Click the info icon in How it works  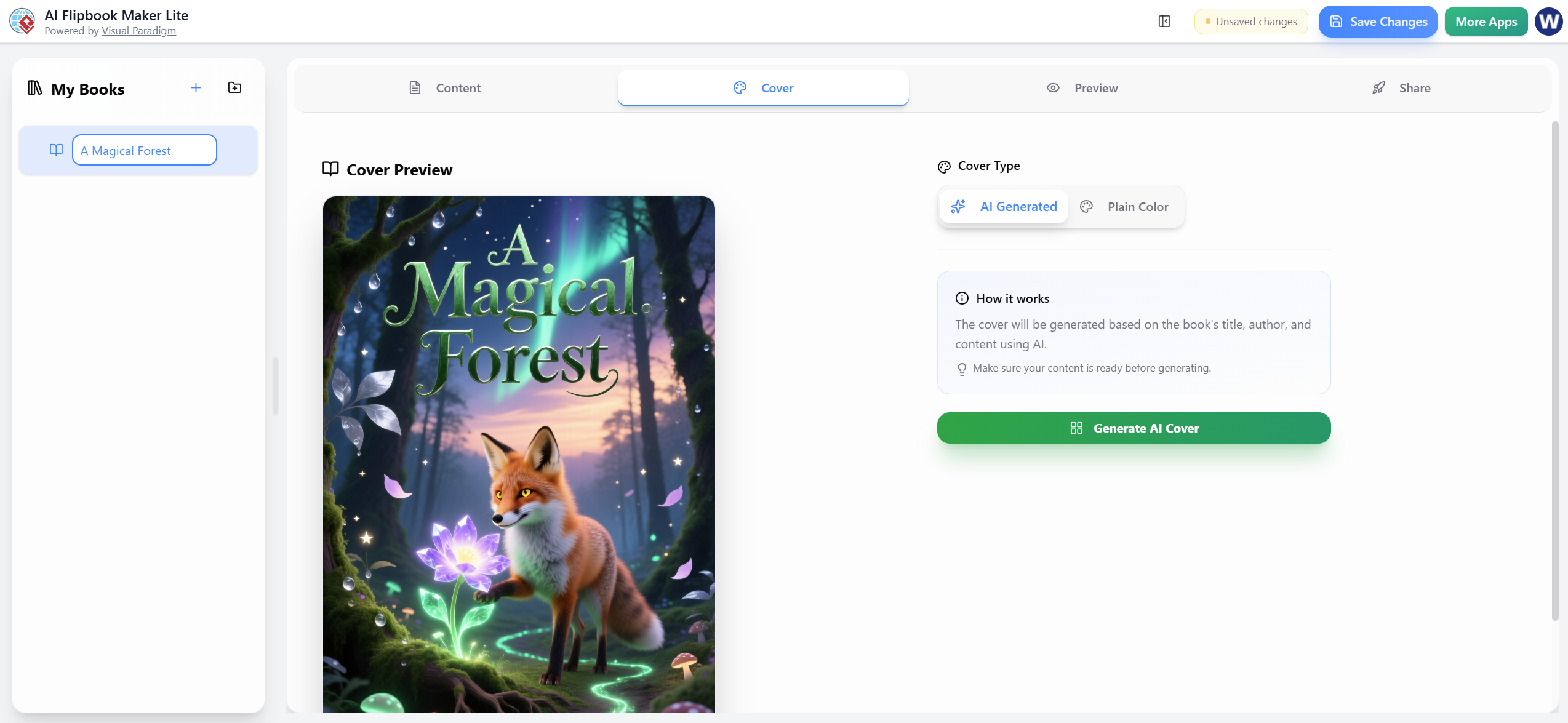click(962, 298)
